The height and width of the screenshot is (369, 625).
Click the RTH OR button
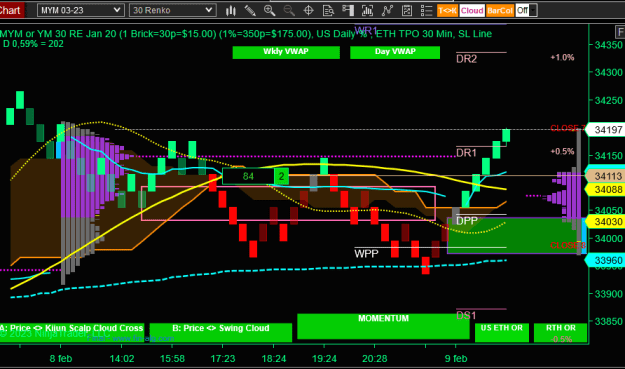pyautogui.click(x=560, y=332)
